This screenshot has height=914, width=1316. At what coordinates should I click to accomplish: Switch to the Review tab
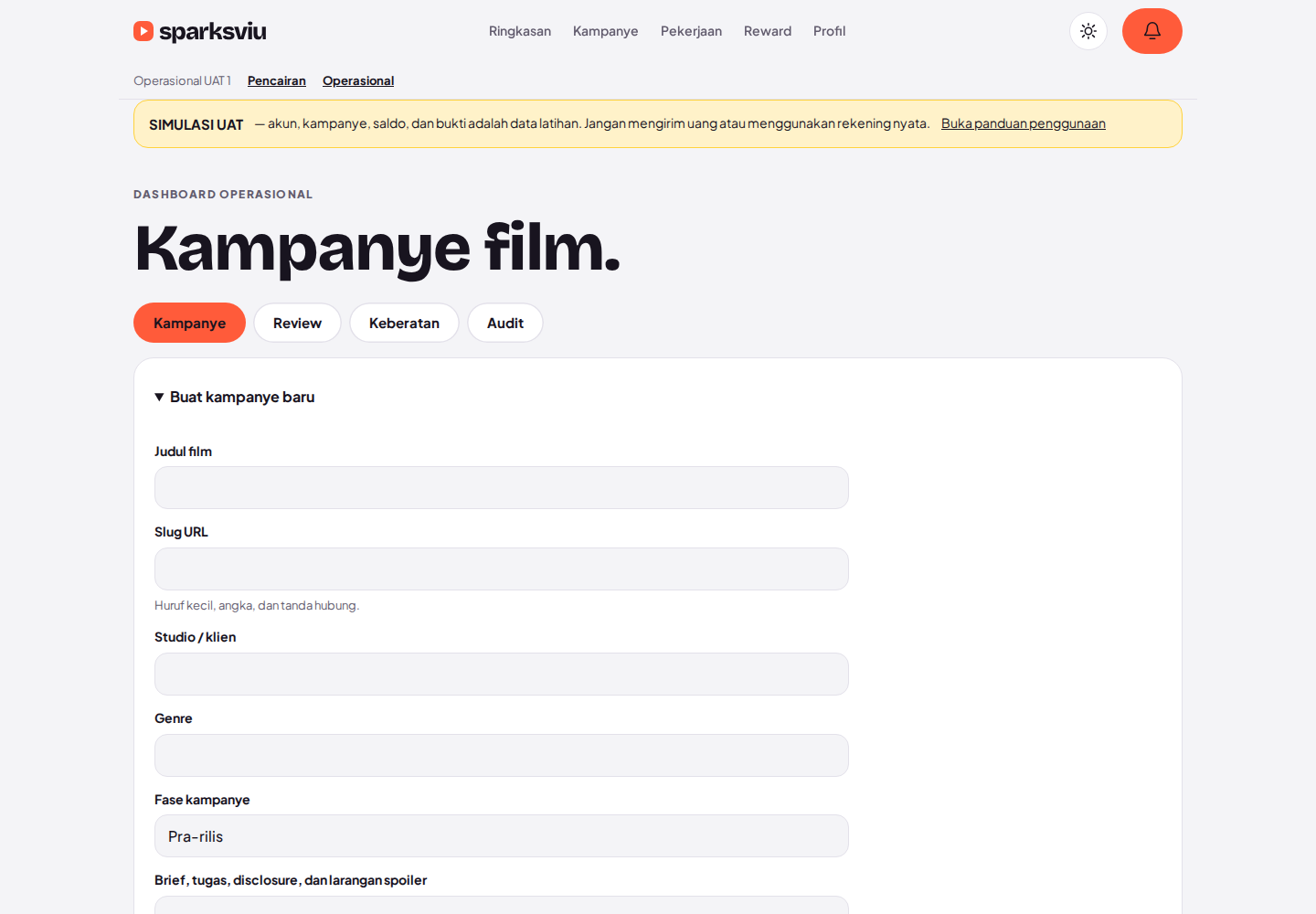click(297, 323)
